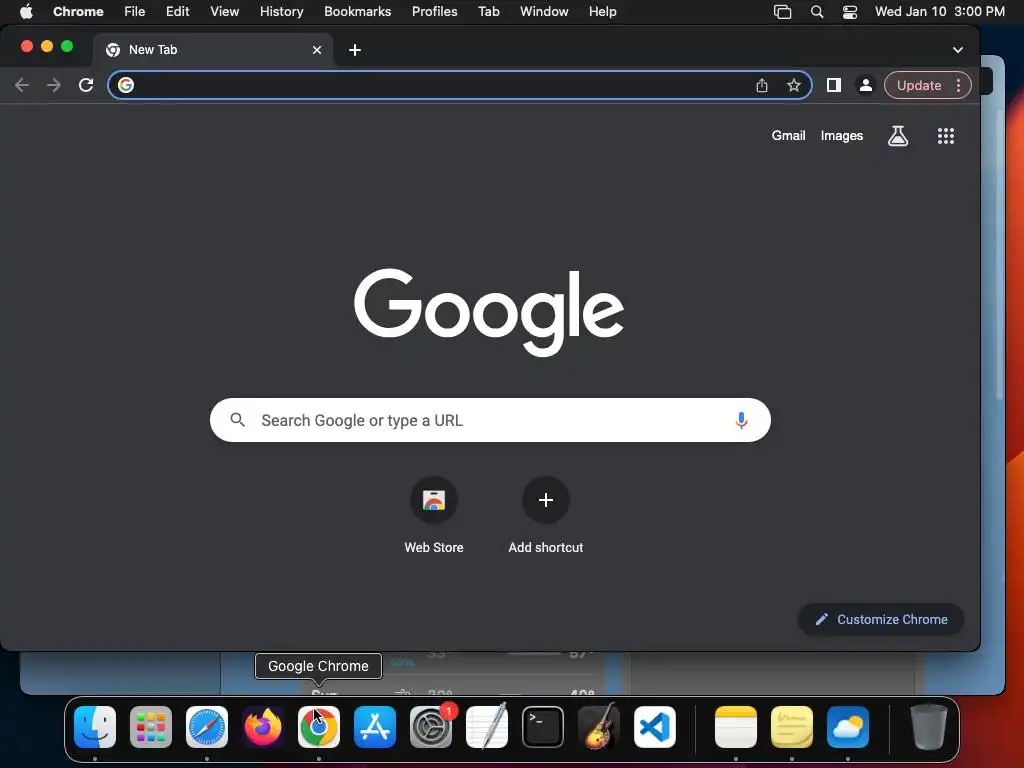Open Weather from the Dock
The image size is (1024, 768).
tap(848, 727)
